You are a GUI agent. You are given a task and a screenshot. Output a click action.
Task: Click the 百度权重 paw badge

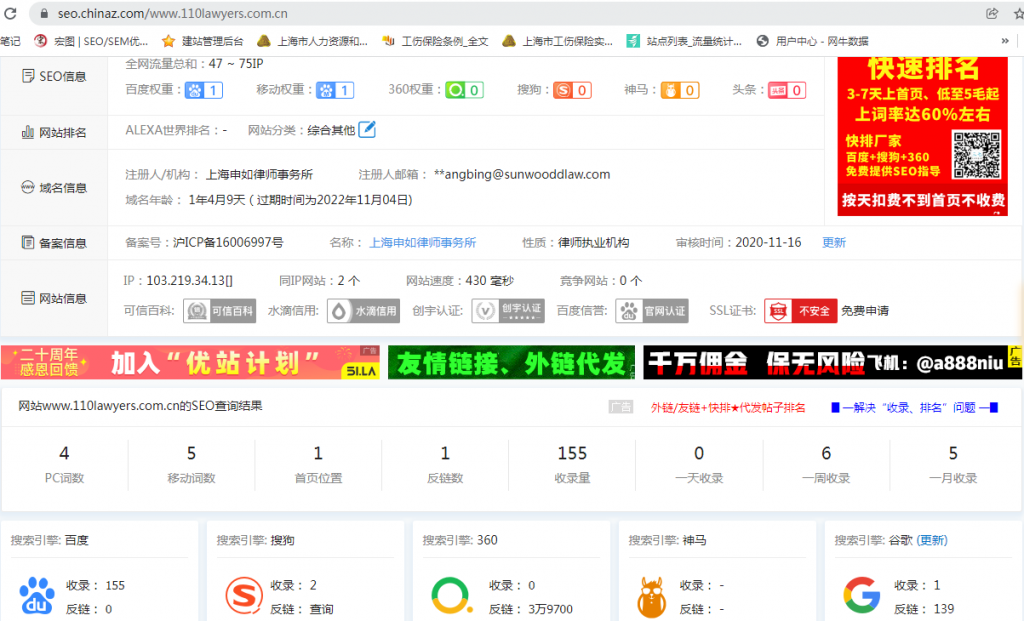(204, 90)
